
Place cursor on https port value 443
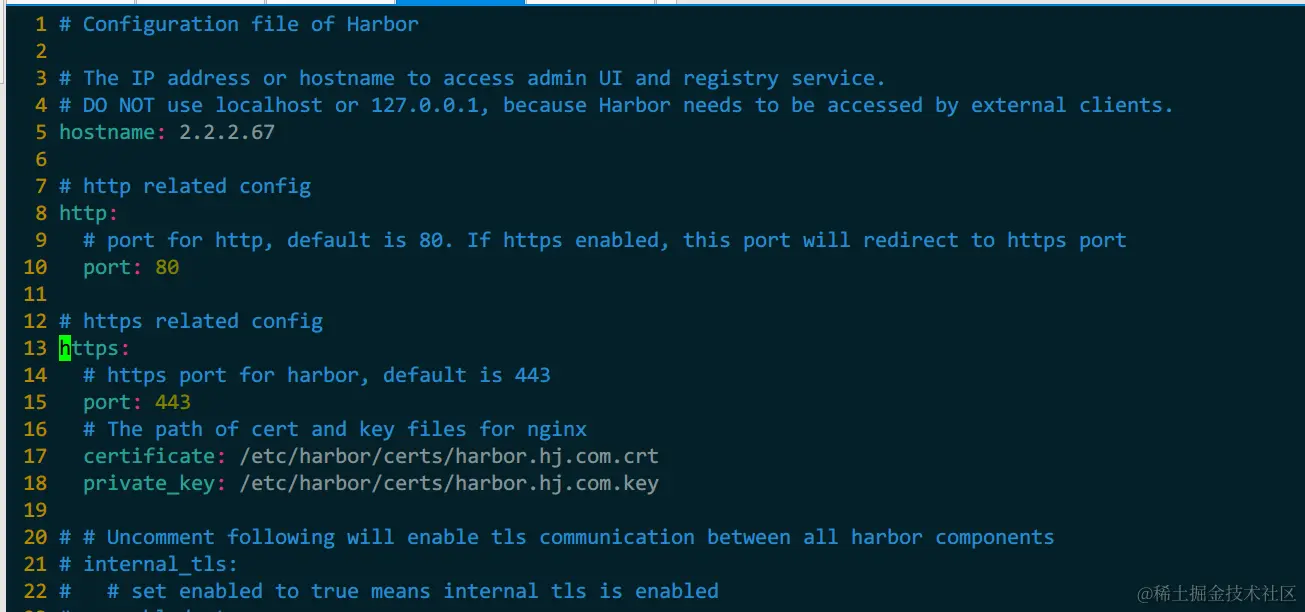172,402
